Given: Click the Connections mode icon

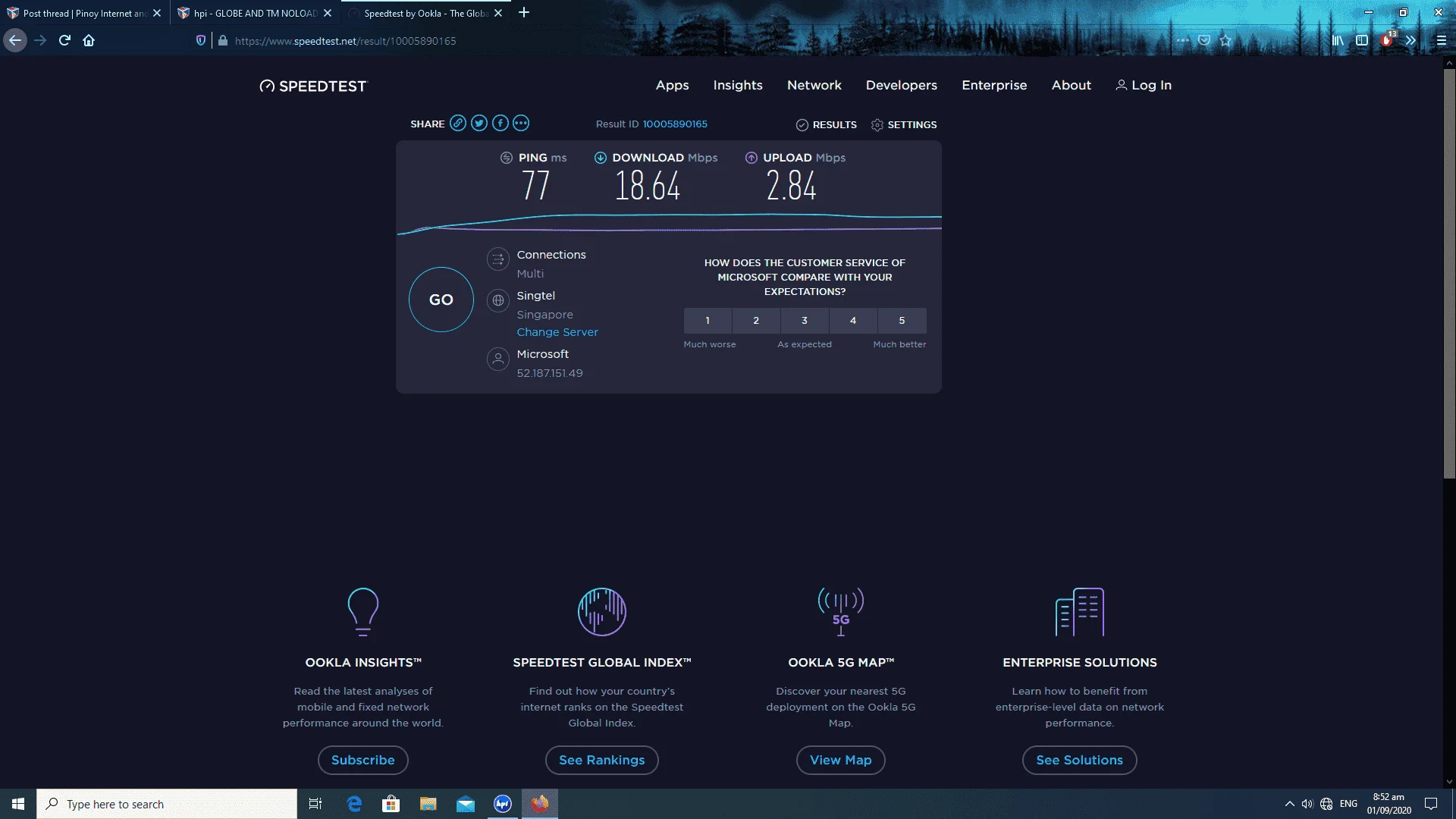Looking at the screenshot, I should click(x=498, y=259).
